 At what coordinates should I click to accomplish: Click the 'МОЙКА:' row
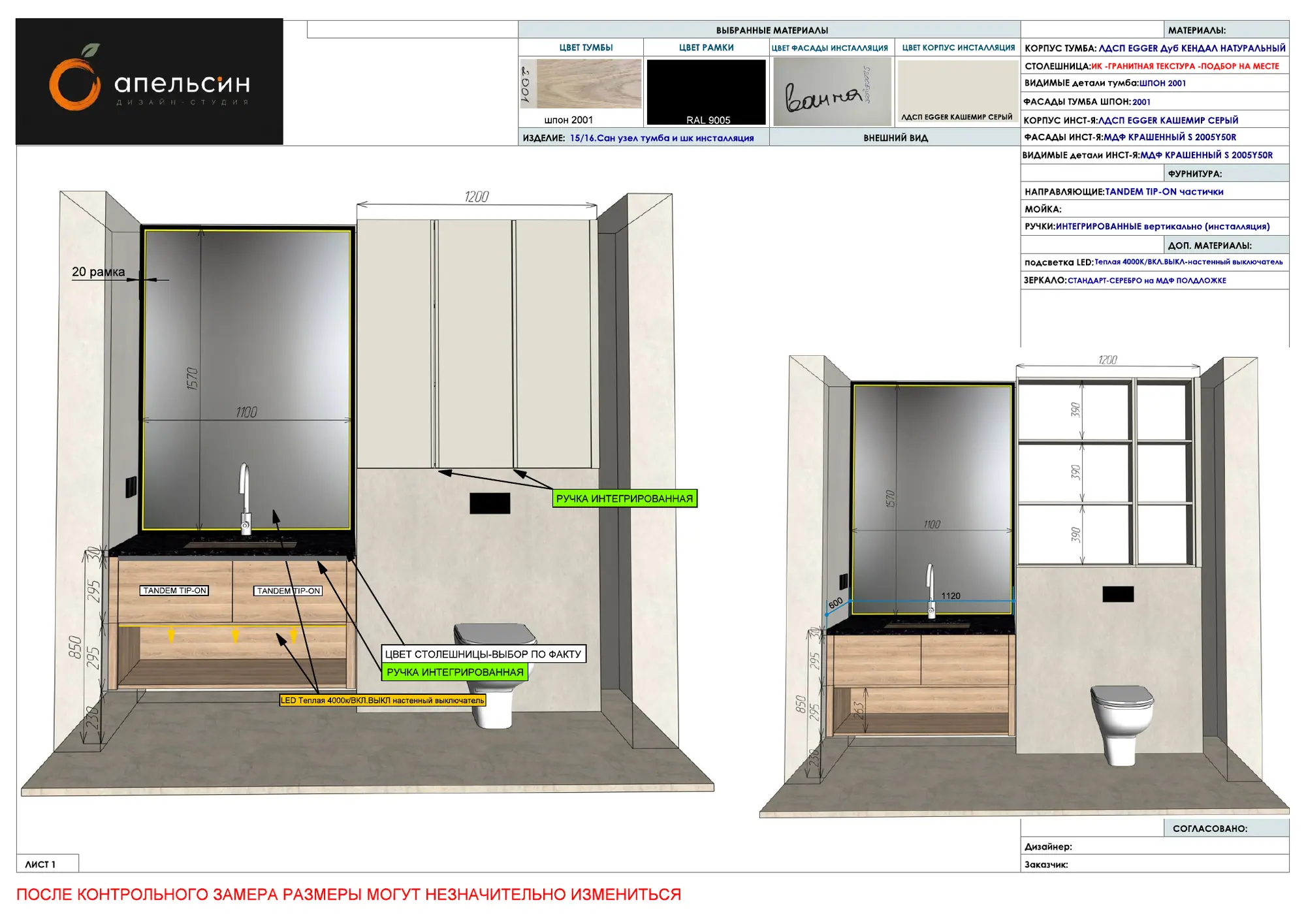(1155, 209)
